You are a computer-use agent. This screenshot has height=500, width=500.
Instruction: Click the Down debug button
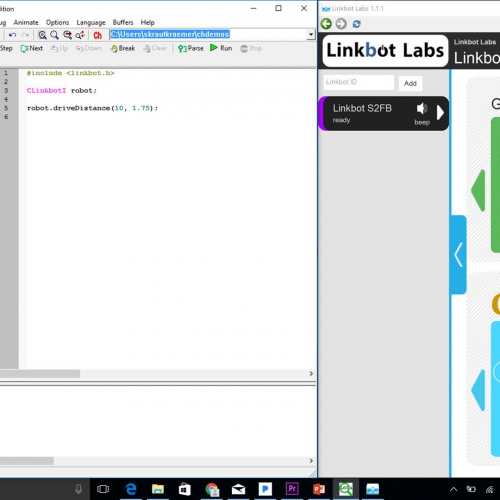tap(89, 49)
